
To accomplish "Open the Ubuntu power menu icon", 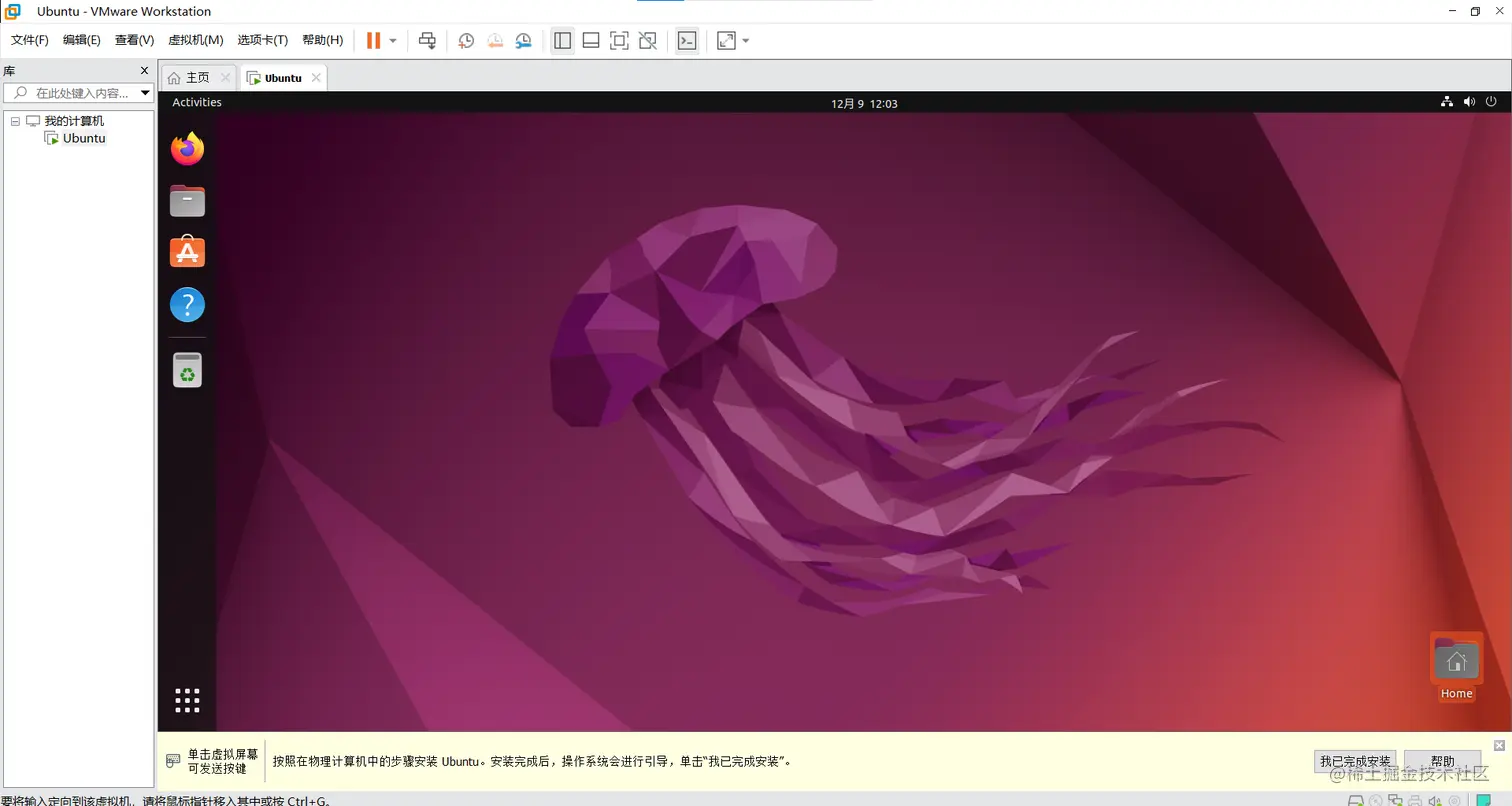I will tap(1491, 102).
